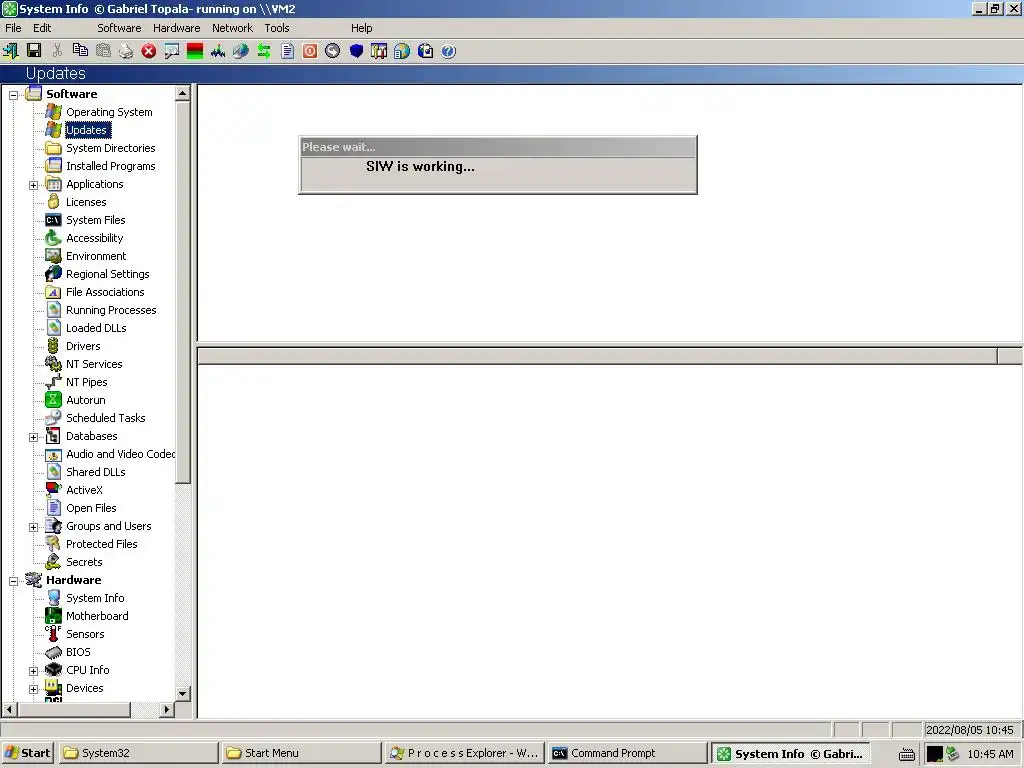Click the globe network icon in toolbar
This screenshot has width=1024, height=768.
pyautogui.click(x=241, y=51)
